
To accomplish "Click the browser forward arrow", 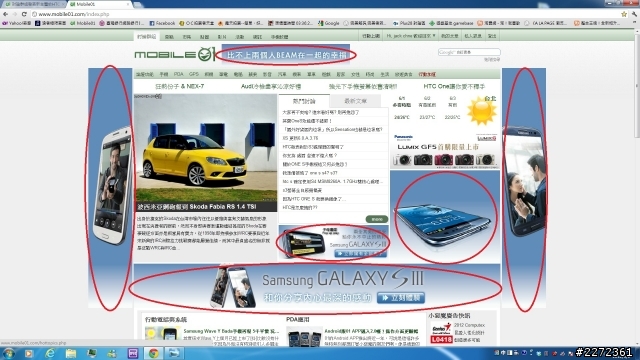I will point(15,14).
